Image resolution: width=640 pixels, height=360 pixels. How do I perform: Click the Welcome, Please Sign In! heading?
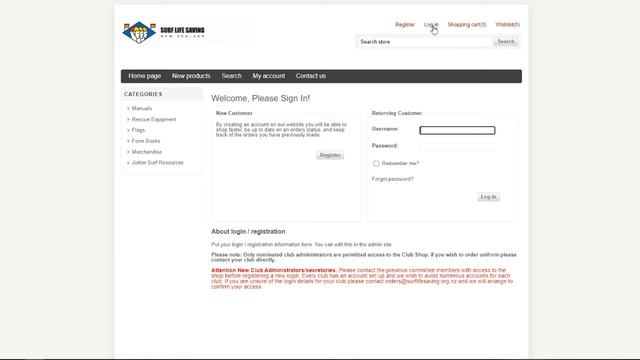pyautogui.click(x=260, y=98)
